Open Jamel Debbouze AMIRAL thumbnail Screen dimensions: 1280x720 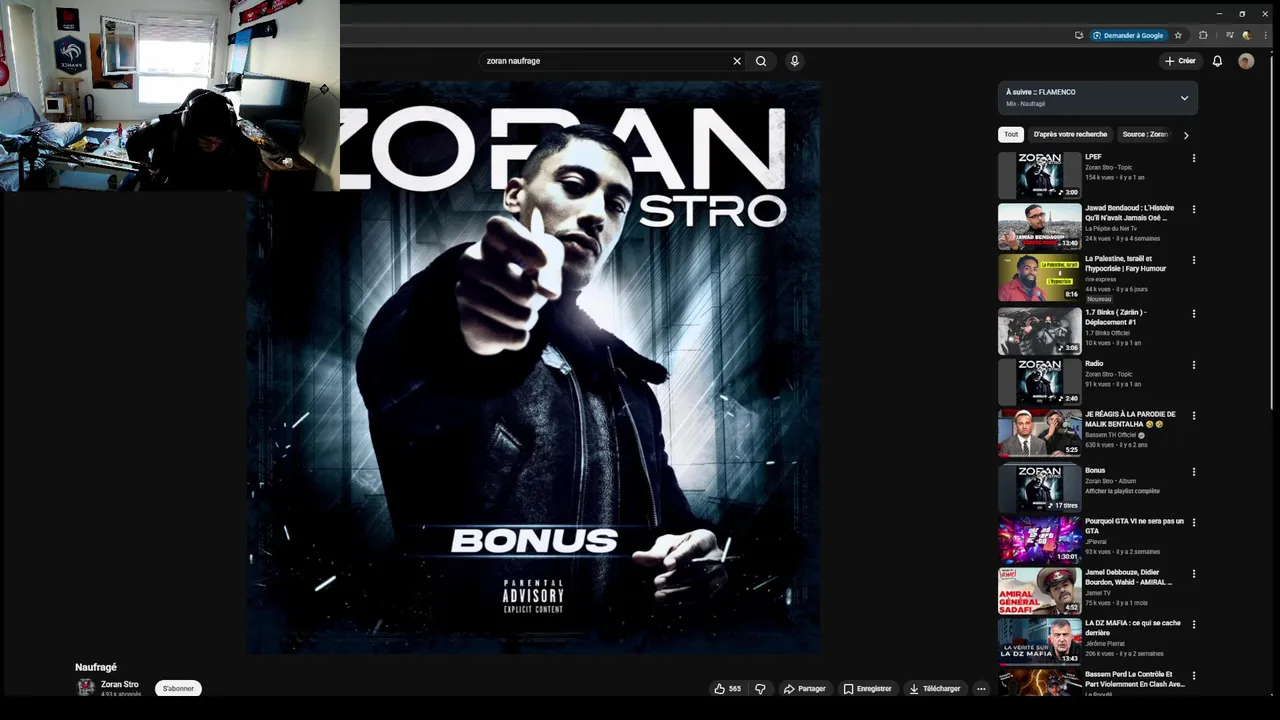tap(1040, 591)
